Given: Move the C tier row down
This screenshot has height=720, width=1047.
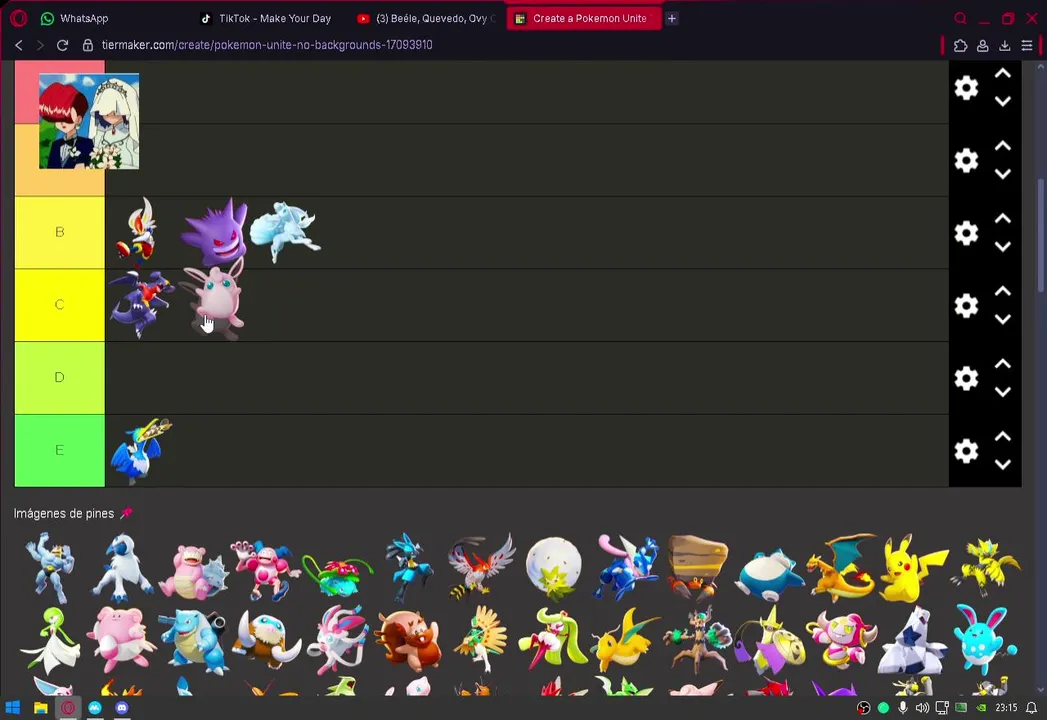Looking at the screenshot, I should [x=1003, y=320].
